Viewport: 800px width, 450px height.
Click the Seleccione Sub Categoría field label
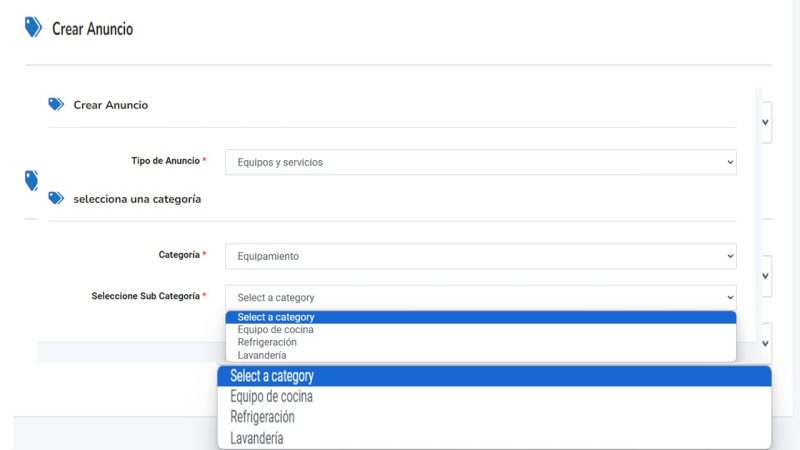[146, 296]
